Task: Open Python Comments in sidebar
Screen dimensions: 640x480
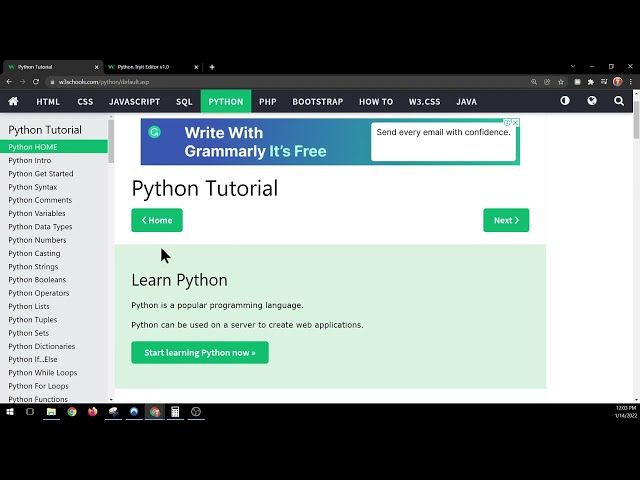Action: click(x=40, y=200)
